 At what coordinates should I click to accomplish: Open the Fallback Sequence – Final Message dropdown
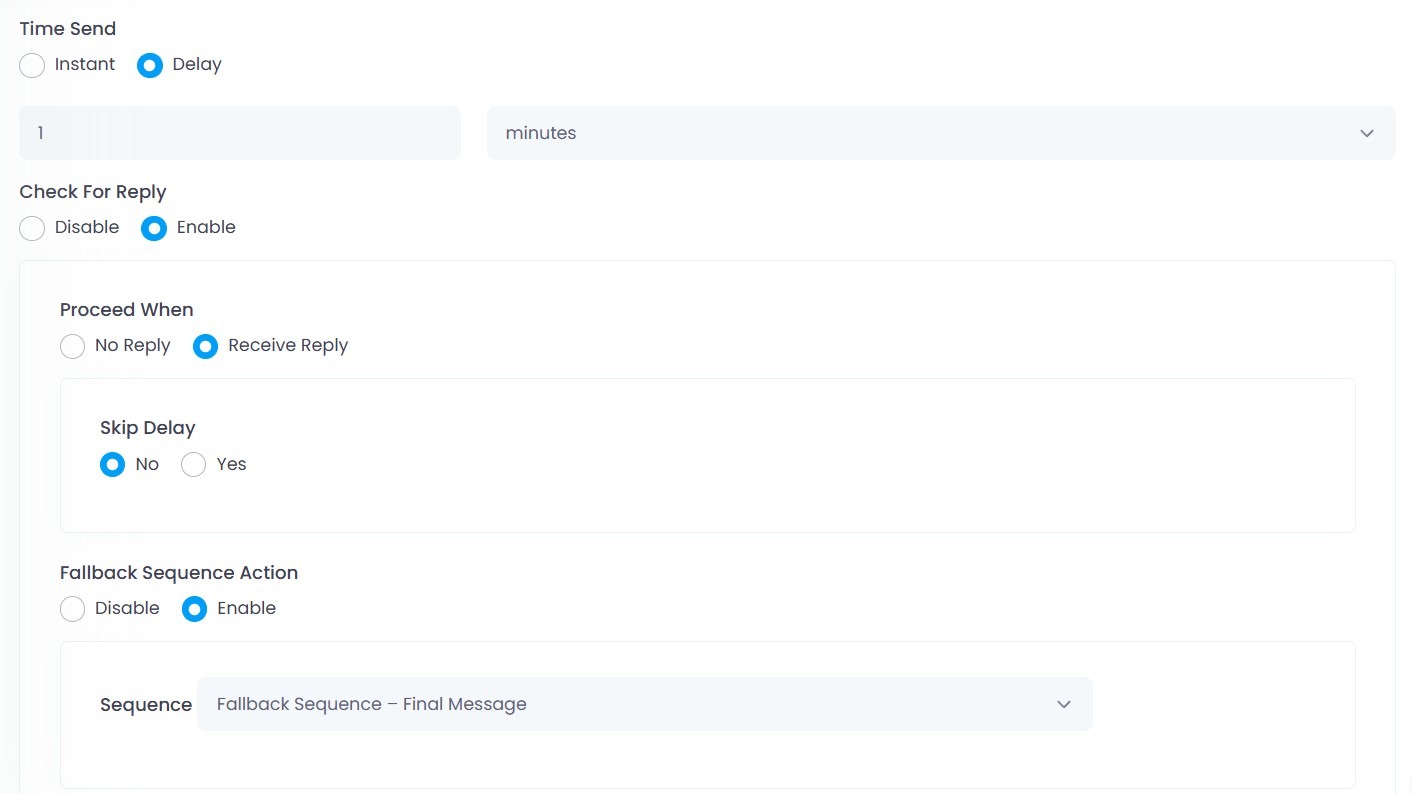click(x=645, y=704)
